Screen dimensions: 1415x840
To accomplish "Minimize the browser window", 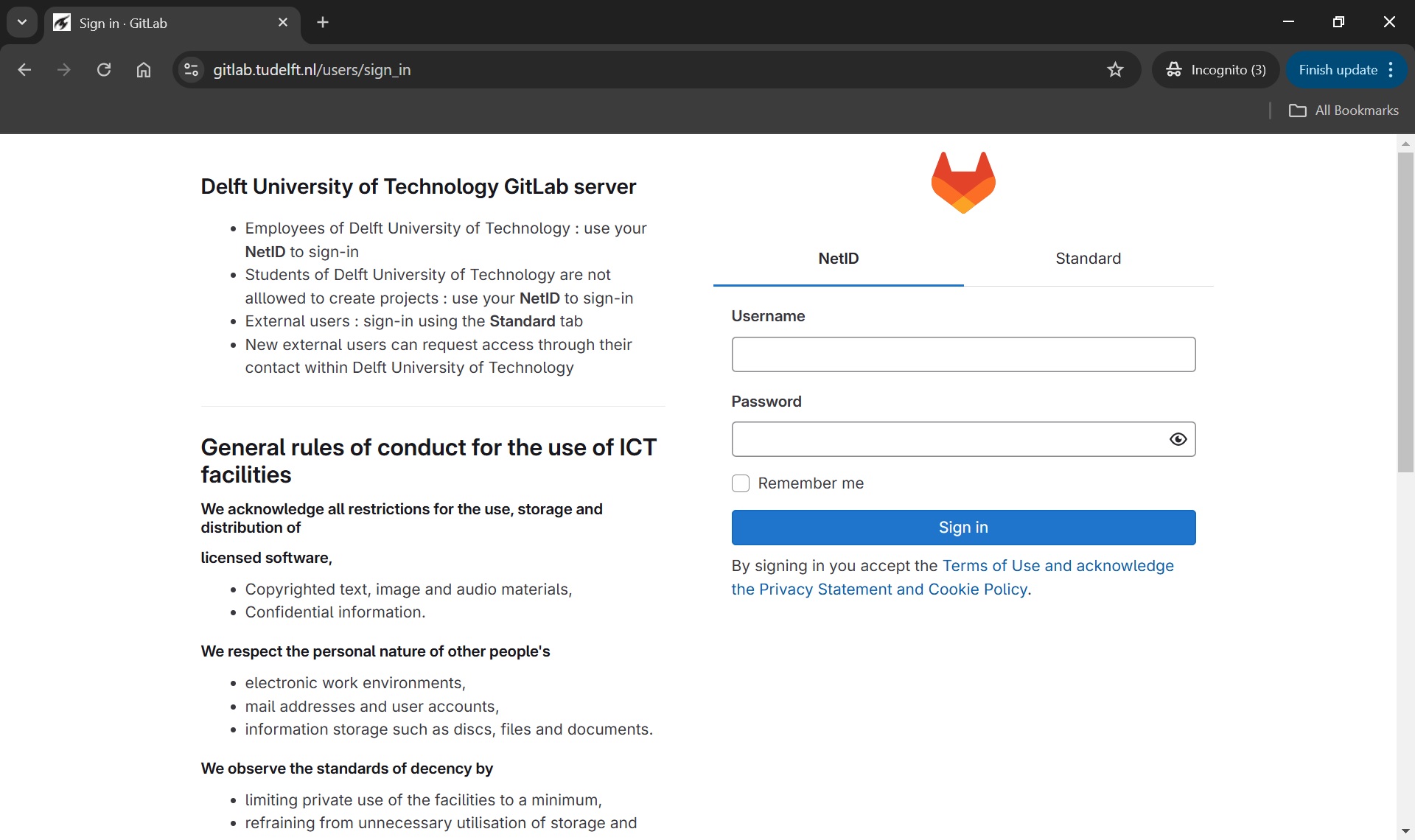I will (1288, 22).
